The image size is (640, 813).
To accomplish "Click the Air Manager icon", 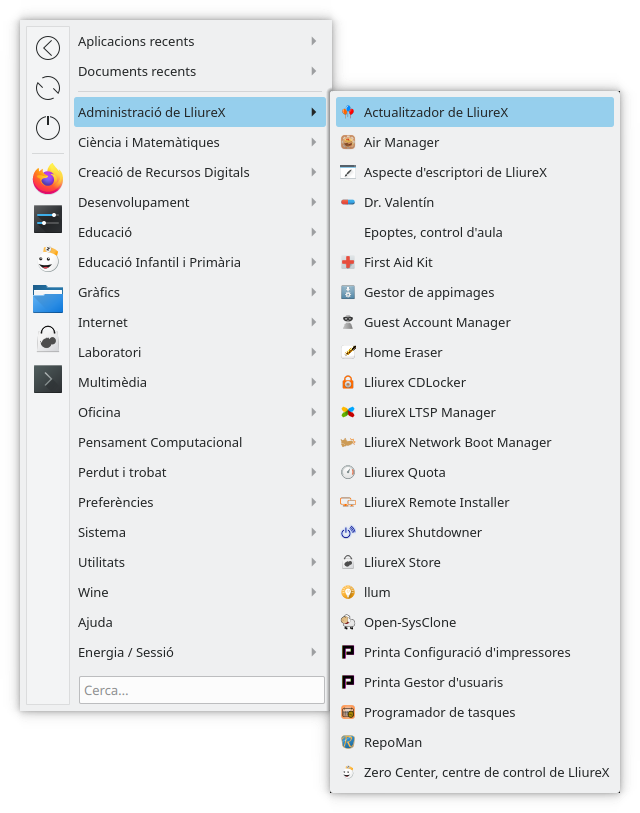I will pyautogui.click(x=348, y=143).
